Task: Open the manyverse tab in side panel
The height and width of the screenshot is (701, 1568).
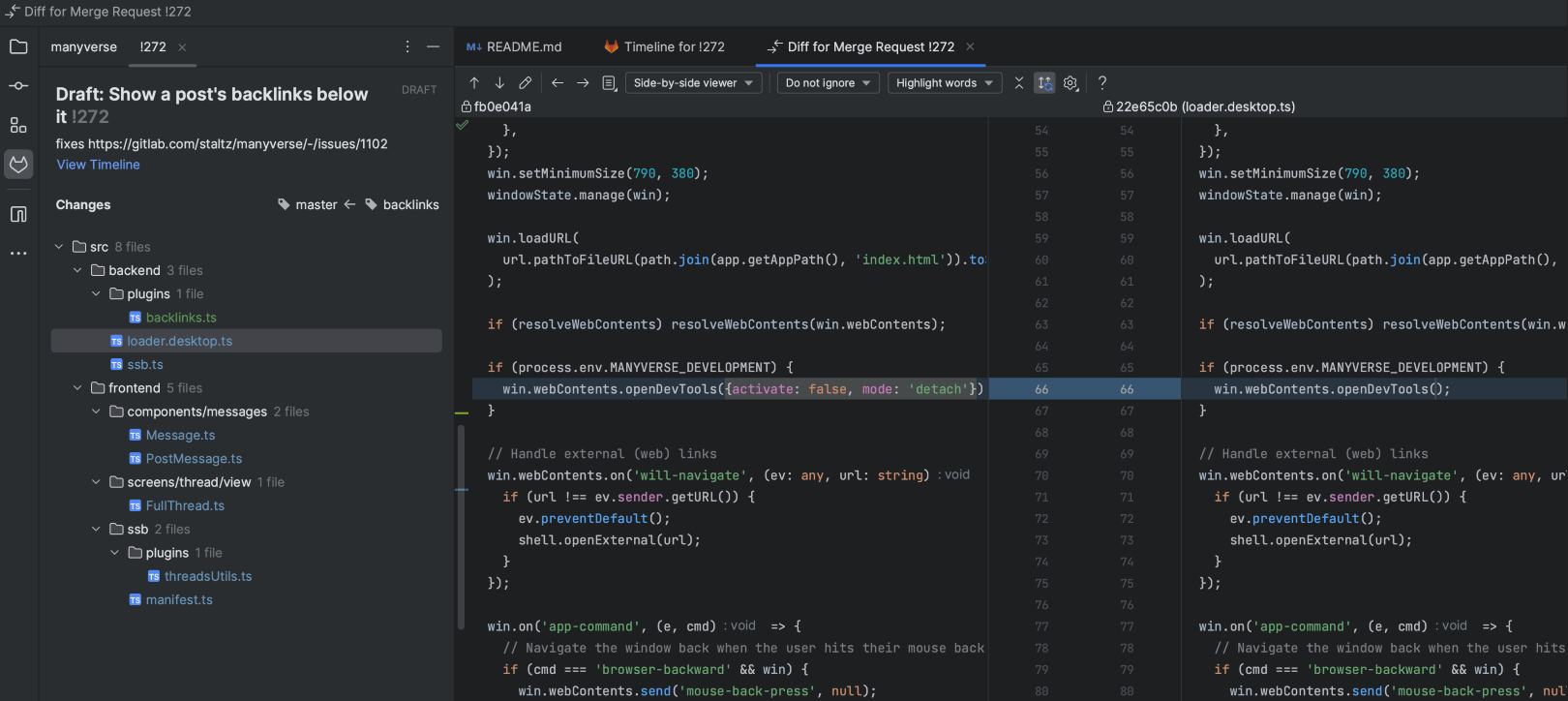Action: [x=83, y=46]
